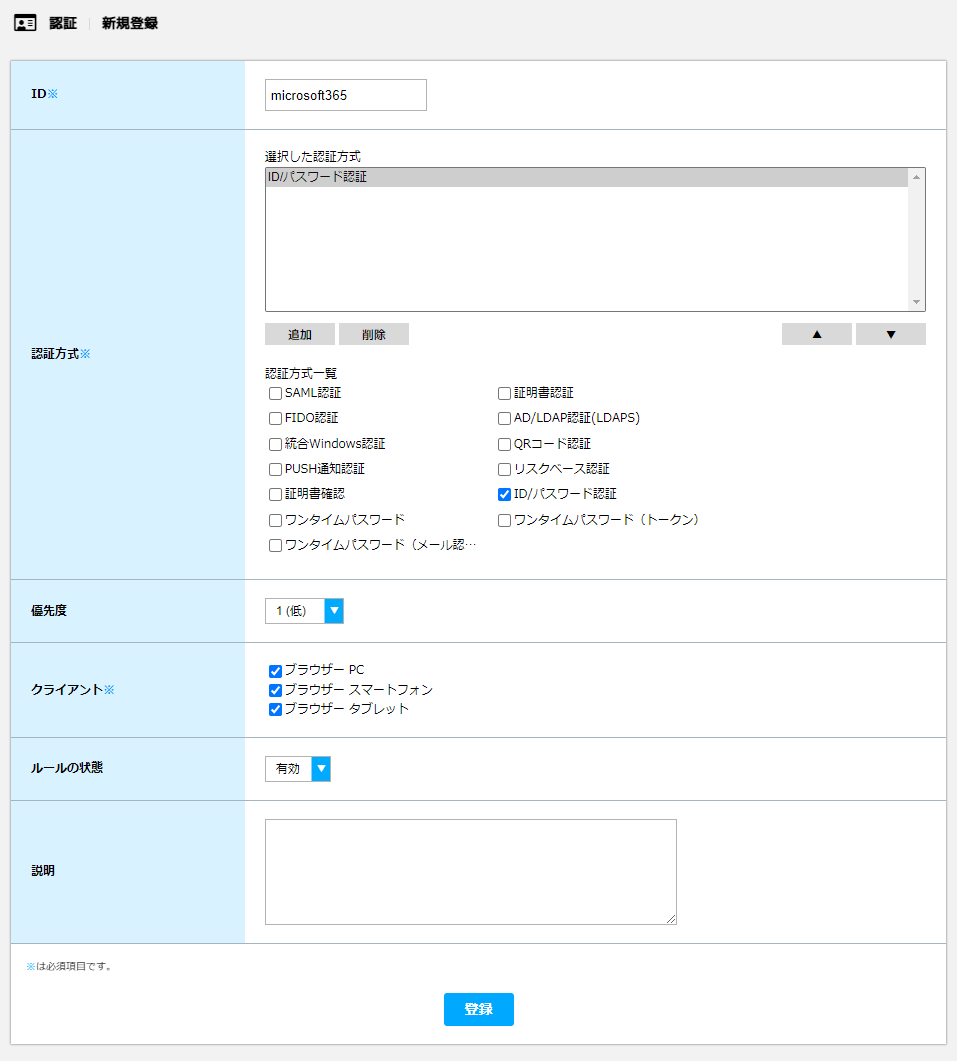
Task: Tick the リスクベース認証 checkbox
Action: [x=504, y=469]
